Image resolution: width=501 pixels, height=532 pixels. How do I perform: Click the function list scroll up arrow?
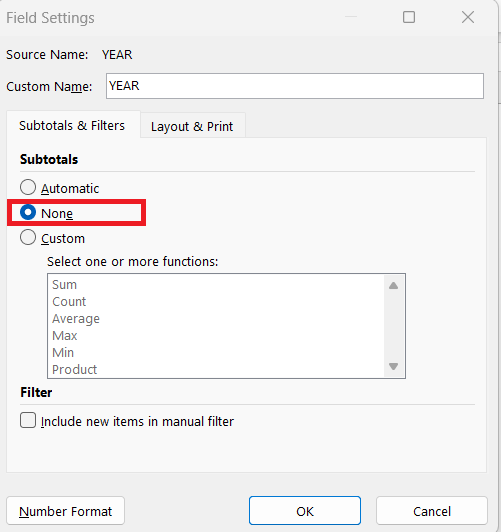(x=393, y=286)
